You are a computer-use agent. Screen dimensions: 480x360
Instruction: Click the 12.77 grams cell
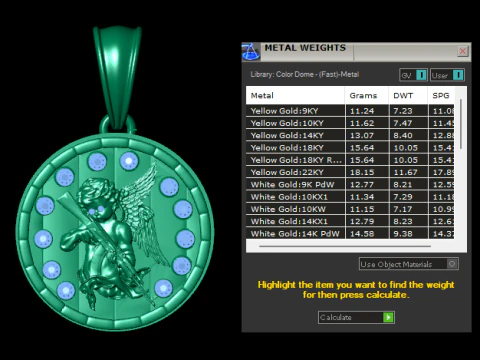point(367,185)
